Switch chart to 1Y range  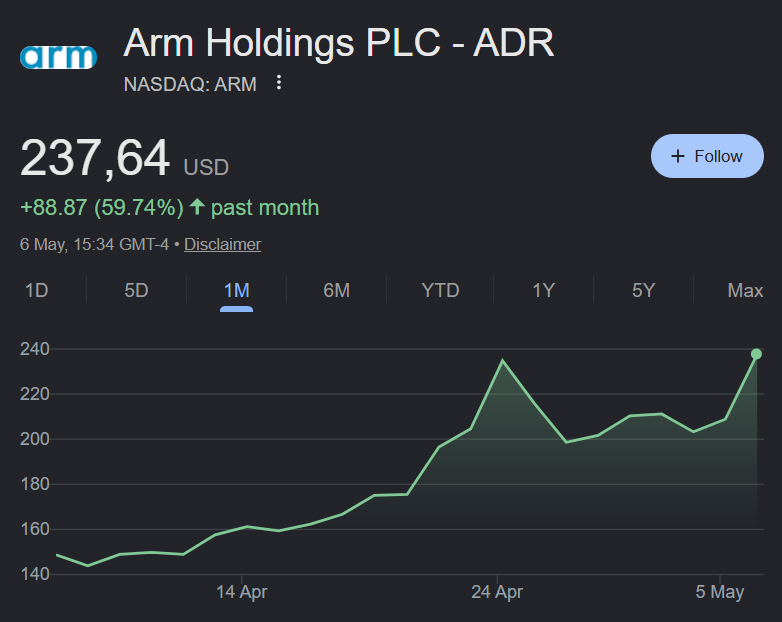[544, 290]
